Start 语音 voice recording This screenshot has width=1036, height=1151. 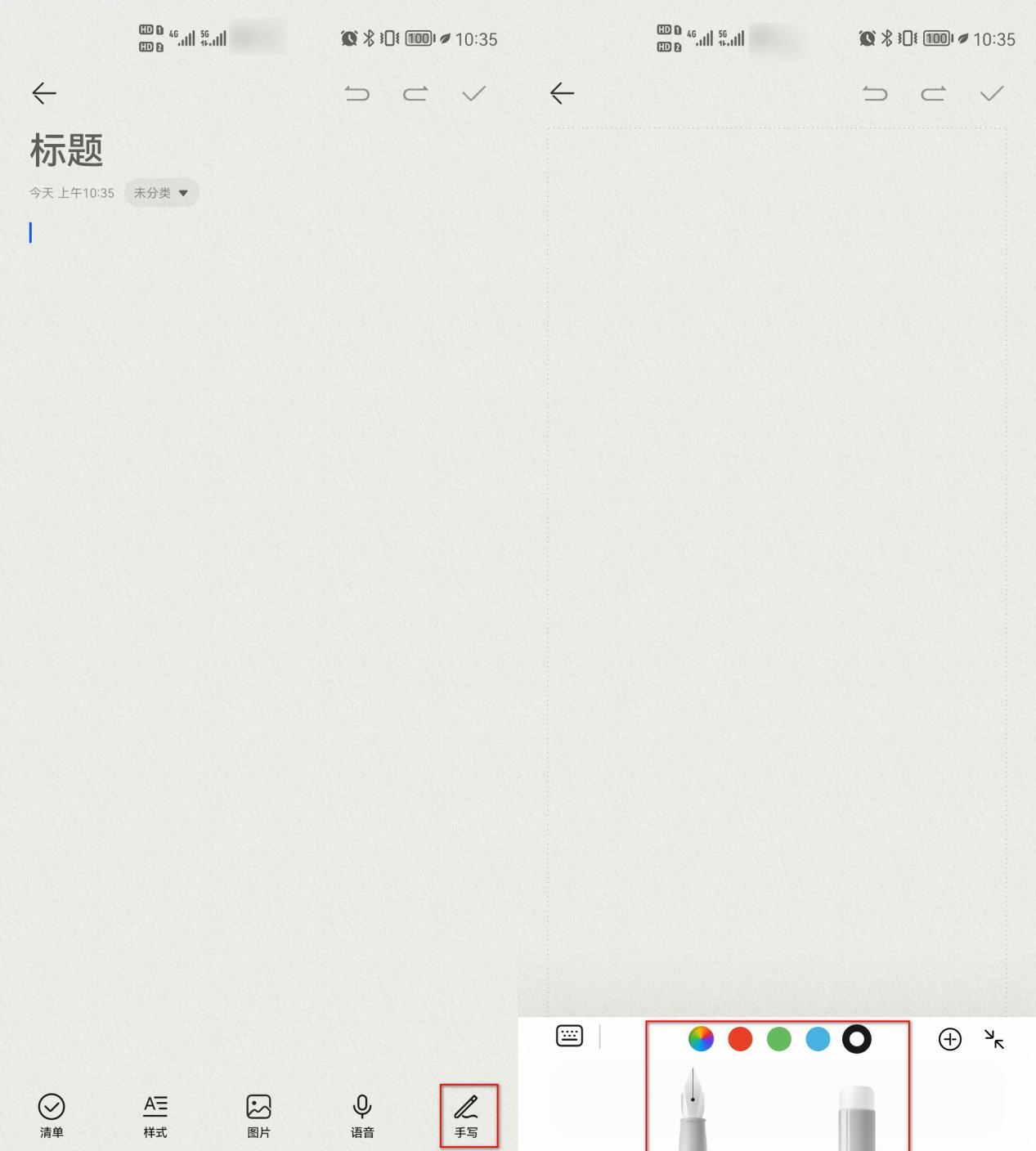tap(362, 1116)
